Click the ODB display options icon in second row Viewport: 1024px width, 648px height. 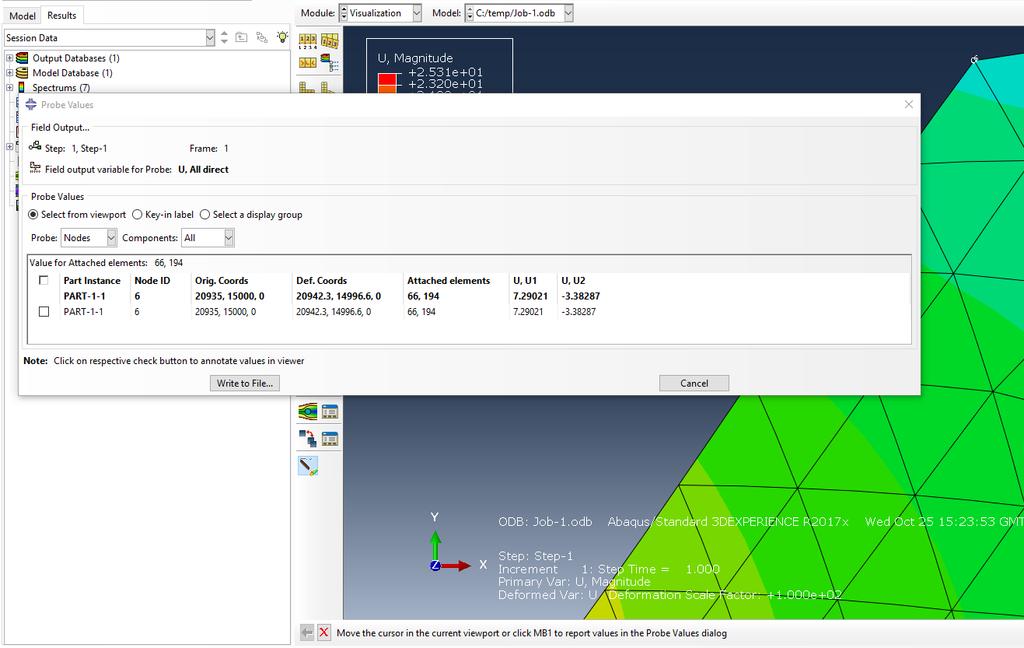tap(308, 63)
